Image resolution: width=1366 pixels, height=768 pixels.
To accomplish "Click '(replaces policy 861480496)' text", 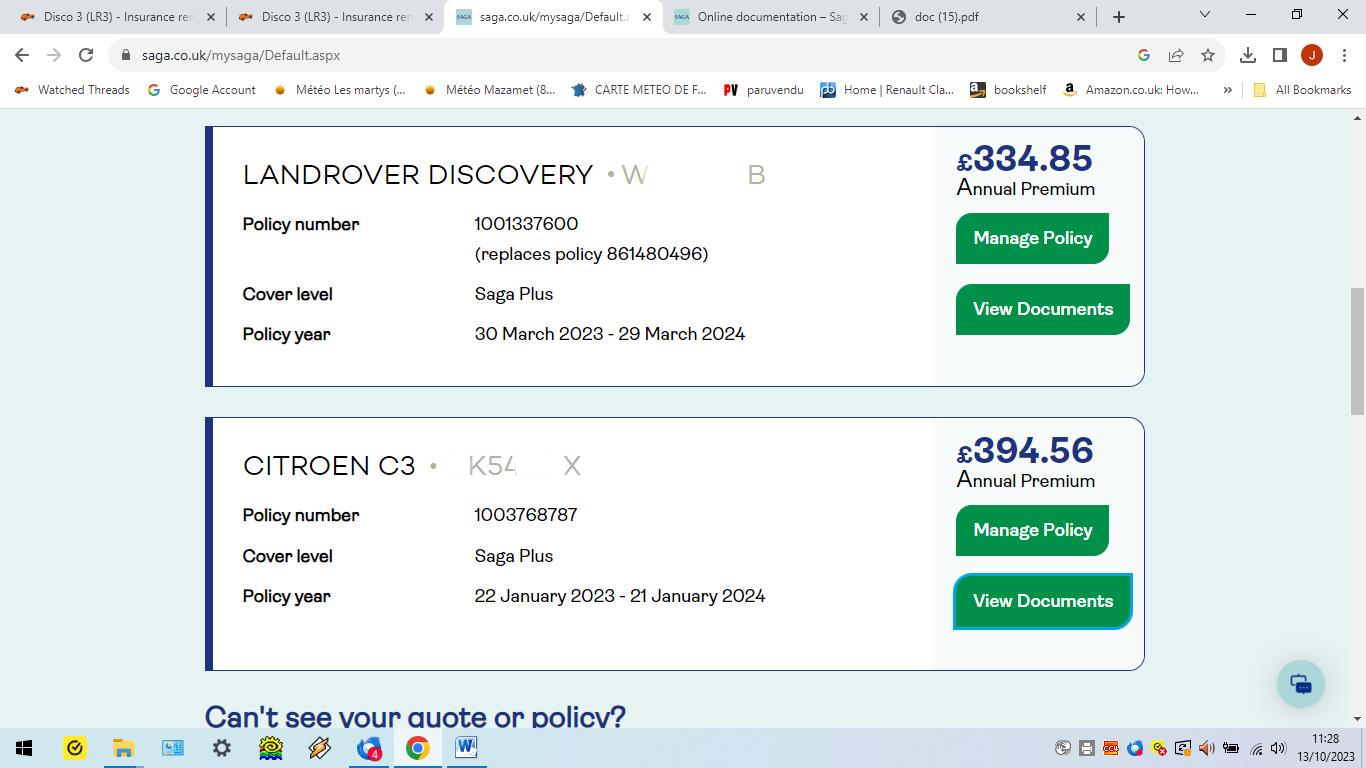I will [591, 254].
